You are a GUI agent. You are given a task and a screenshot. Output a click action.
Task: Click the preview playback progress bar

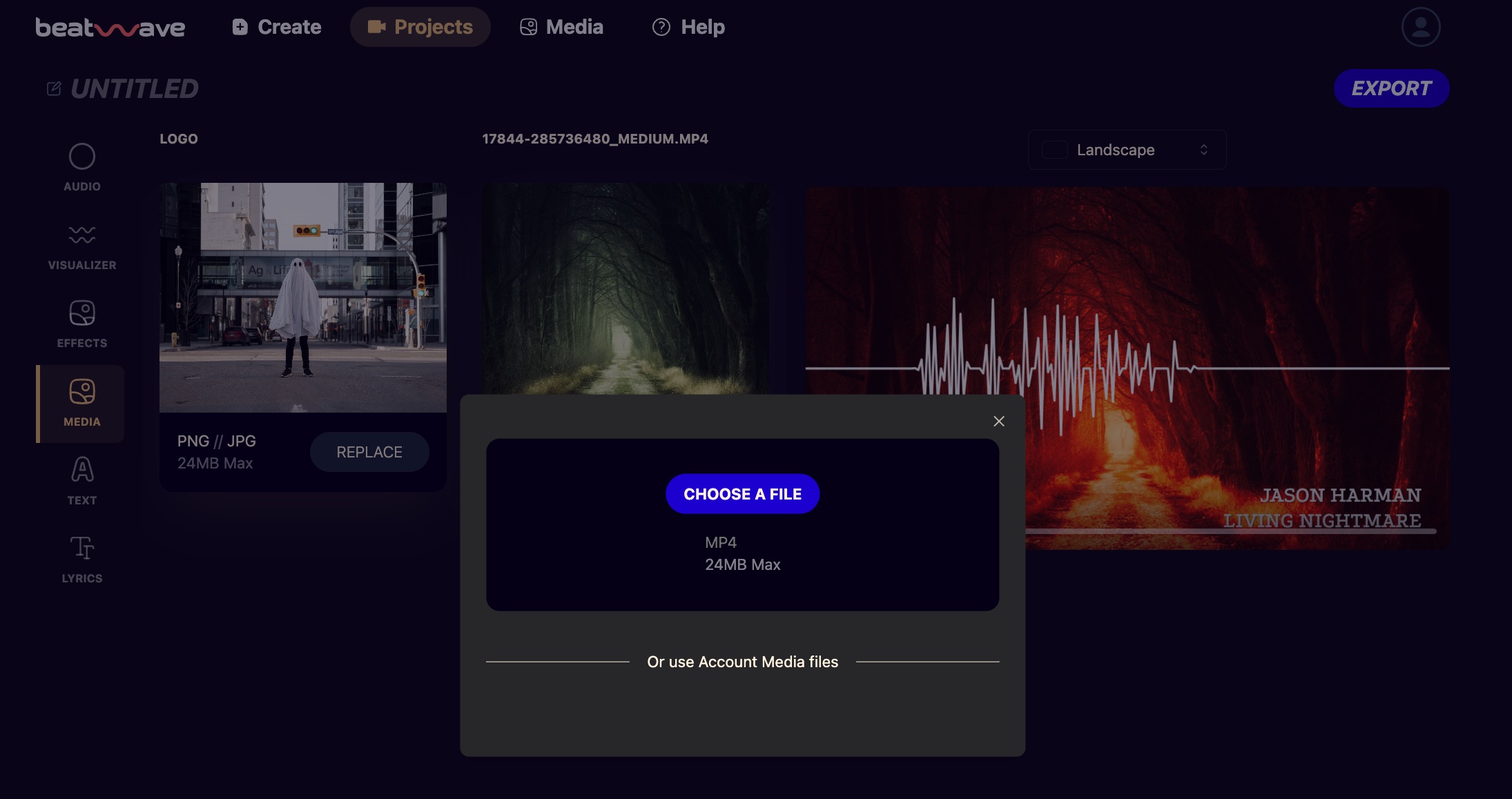1230,531
